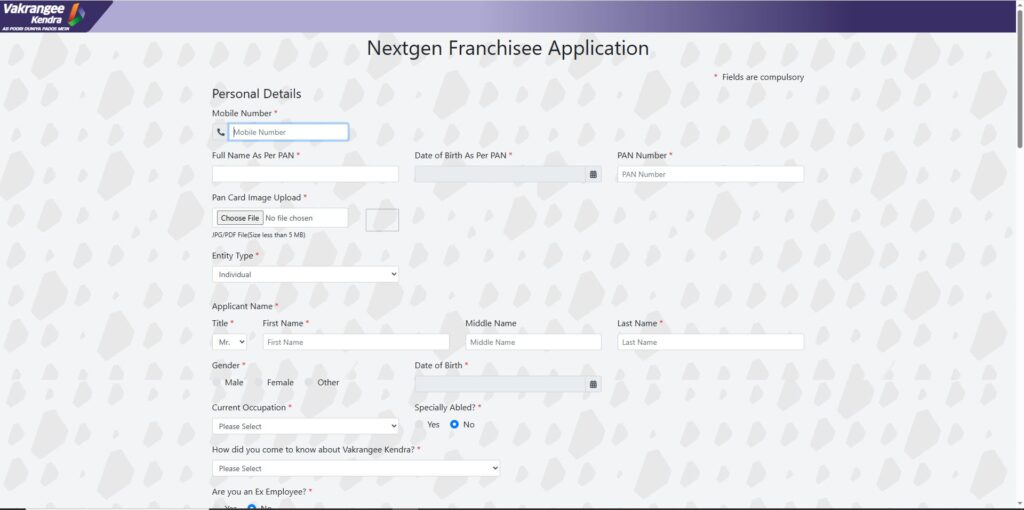This screenshot has height=510, width=1024.
Task: Click 'JPG/PDF File(Size less than 5 MB)' hint
Action: 259,235
